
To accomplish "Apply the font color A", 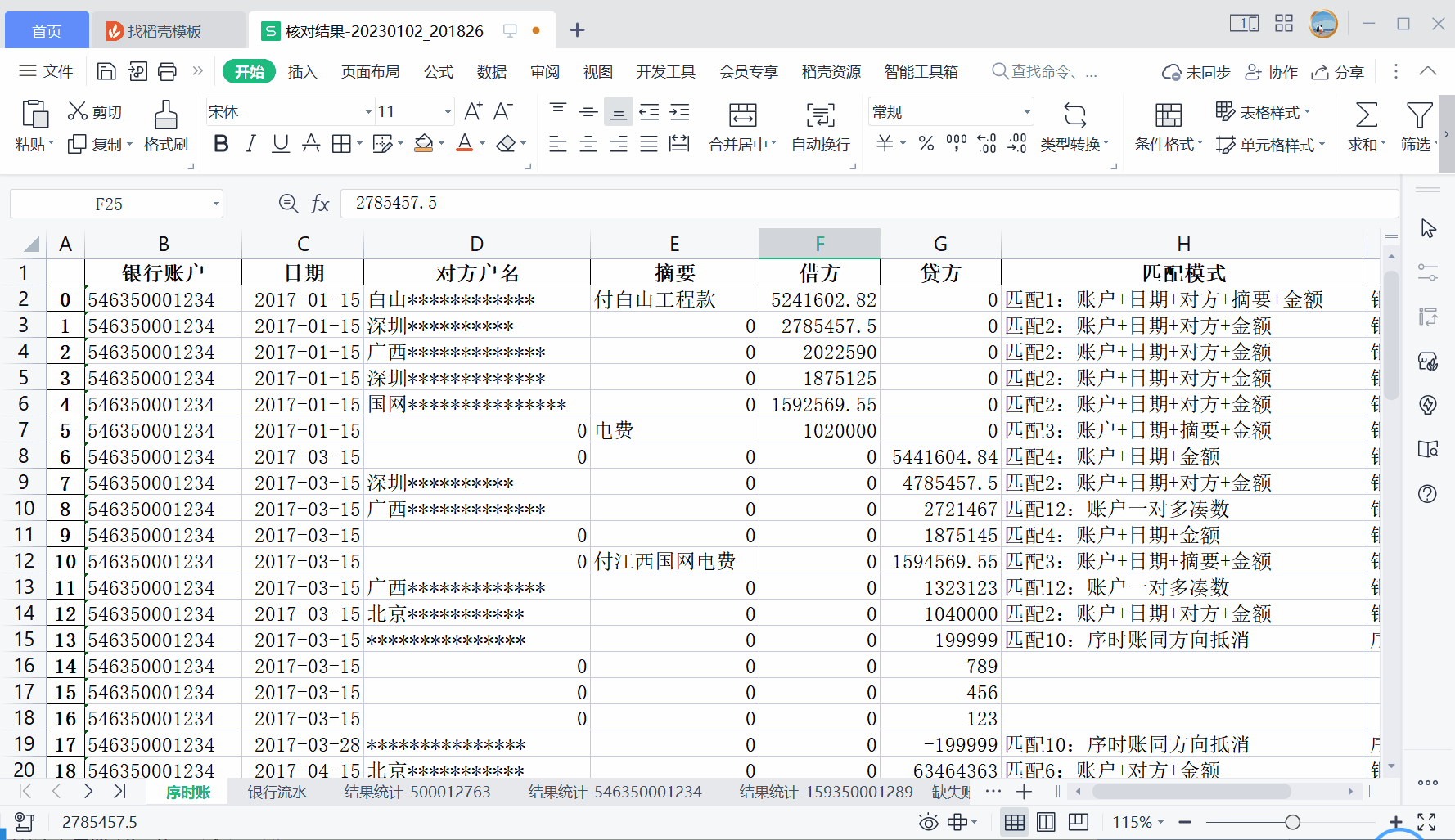I will tap(465, 144).
